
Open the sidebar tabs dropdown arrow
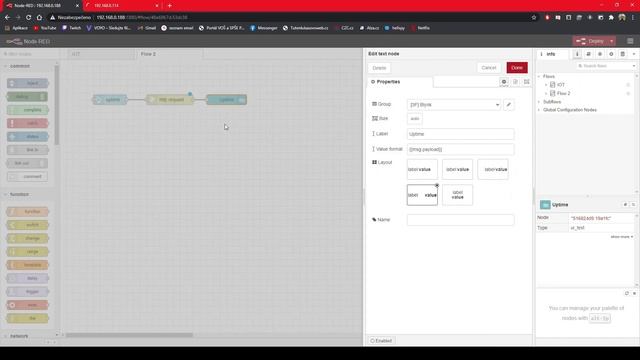click(x=634, y=54)
